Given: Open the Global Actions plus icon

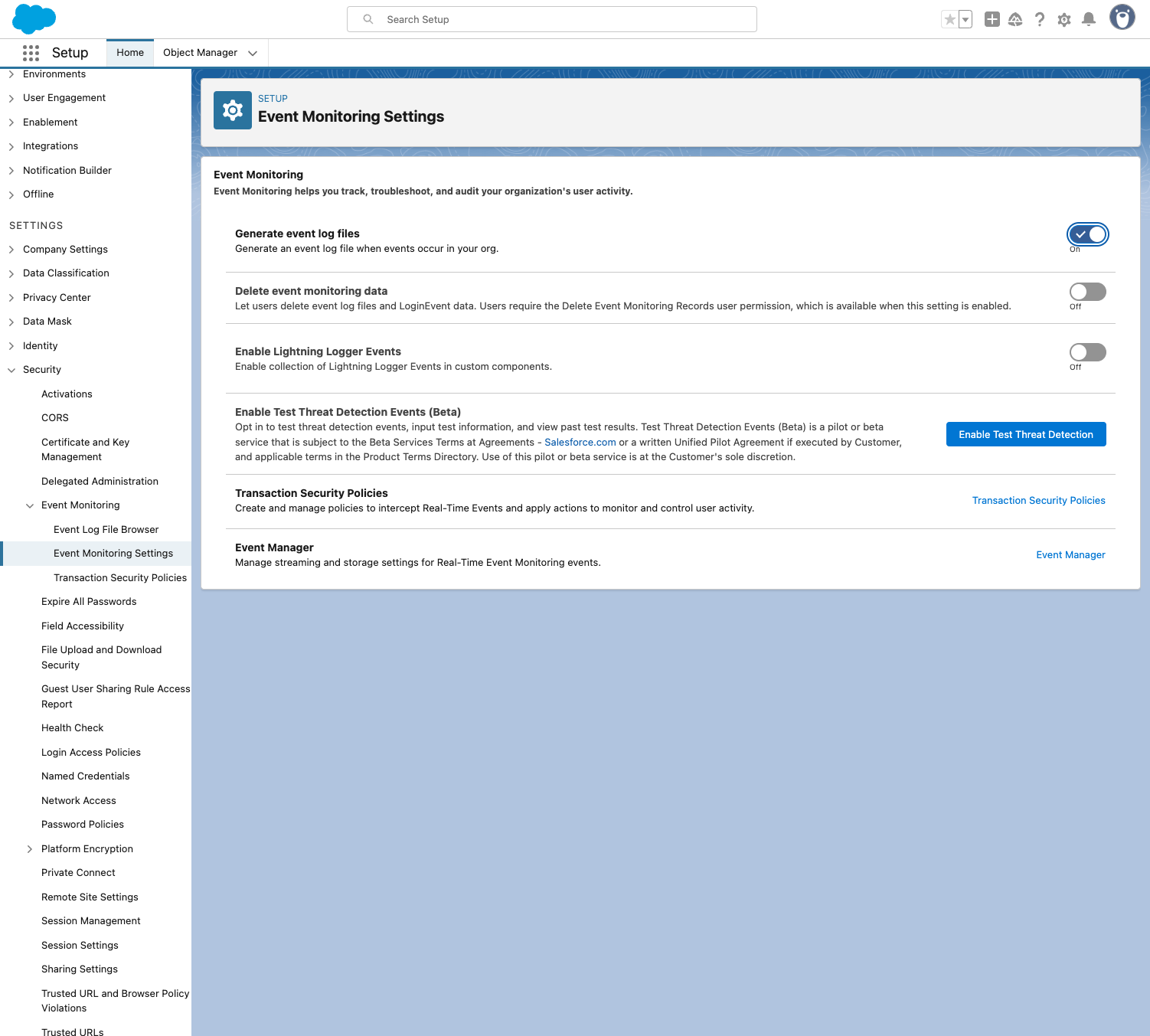Looking at the screenshot, I should click(992, 20).
